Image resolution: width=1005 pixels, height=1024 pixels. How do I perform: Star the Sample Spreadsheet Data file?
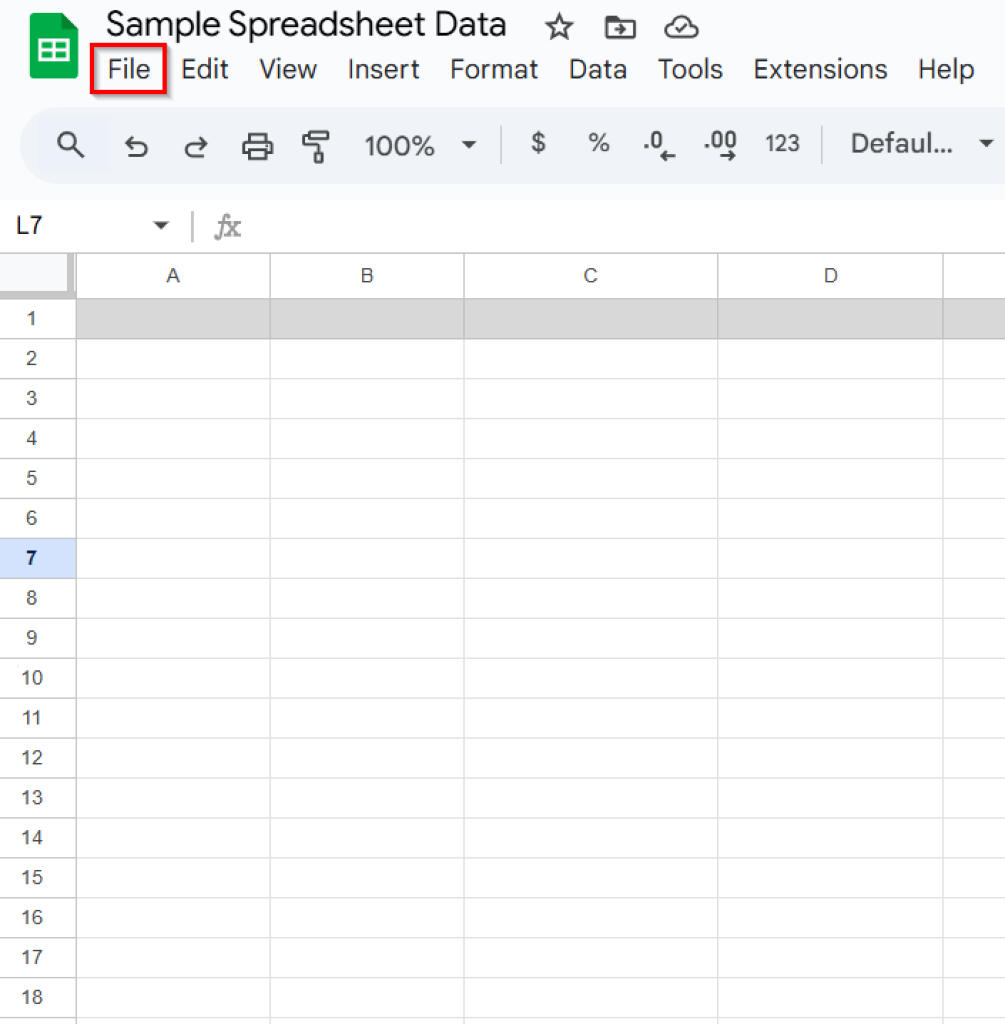[558, 27]
